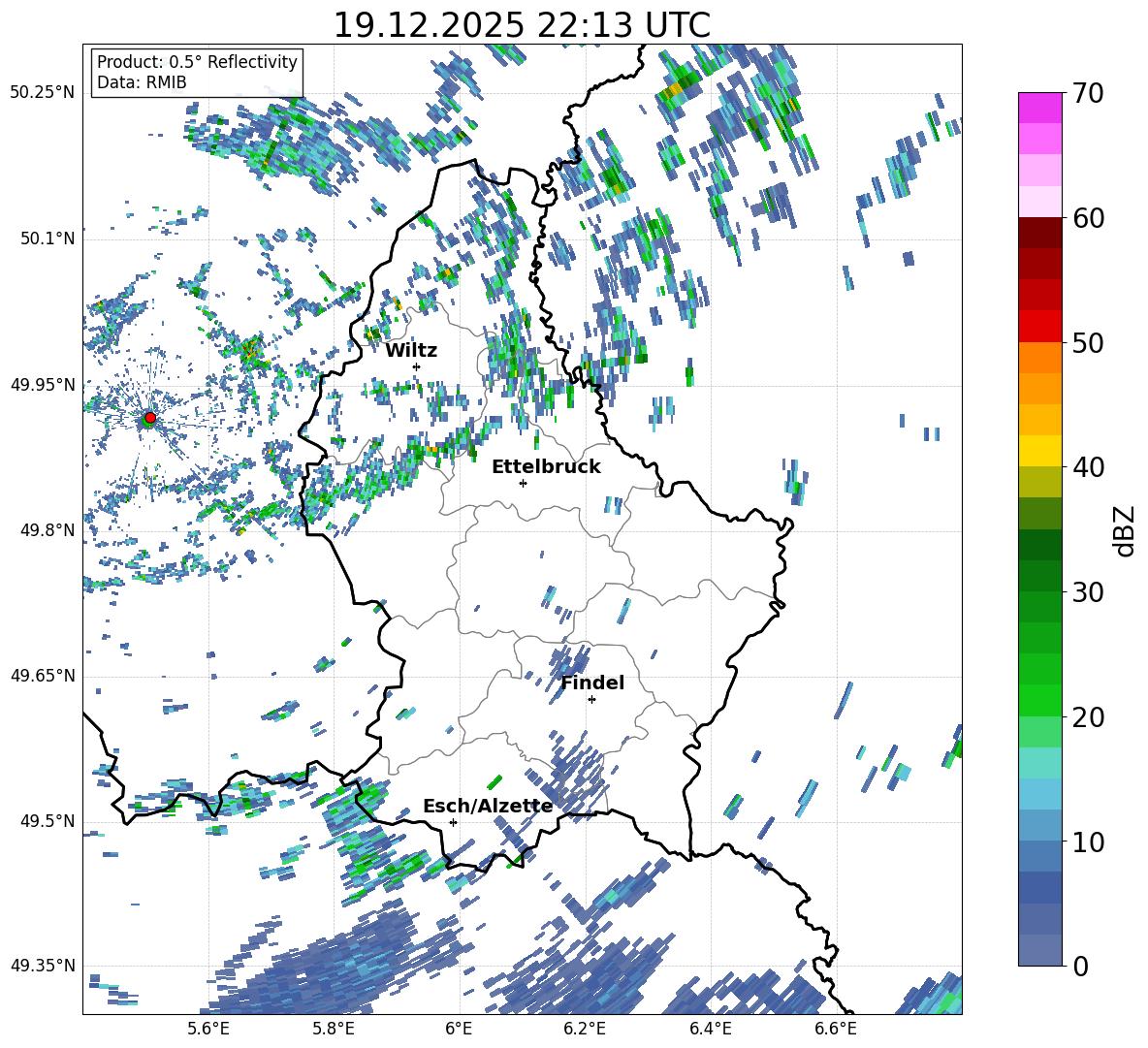1148x1048 pixels.
Task: Click the Esch/Alzette city label
Action: pyautogui.click(x=488, y=807)
